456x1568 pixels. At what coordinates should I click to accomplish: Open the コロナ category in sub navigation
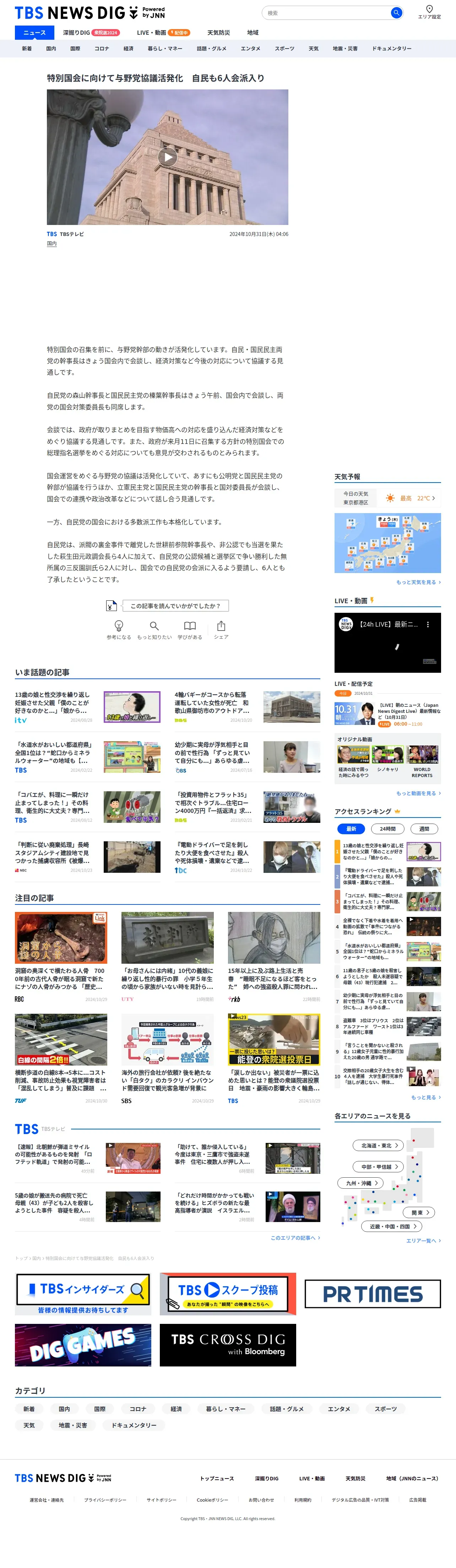(x=101, y=48)
